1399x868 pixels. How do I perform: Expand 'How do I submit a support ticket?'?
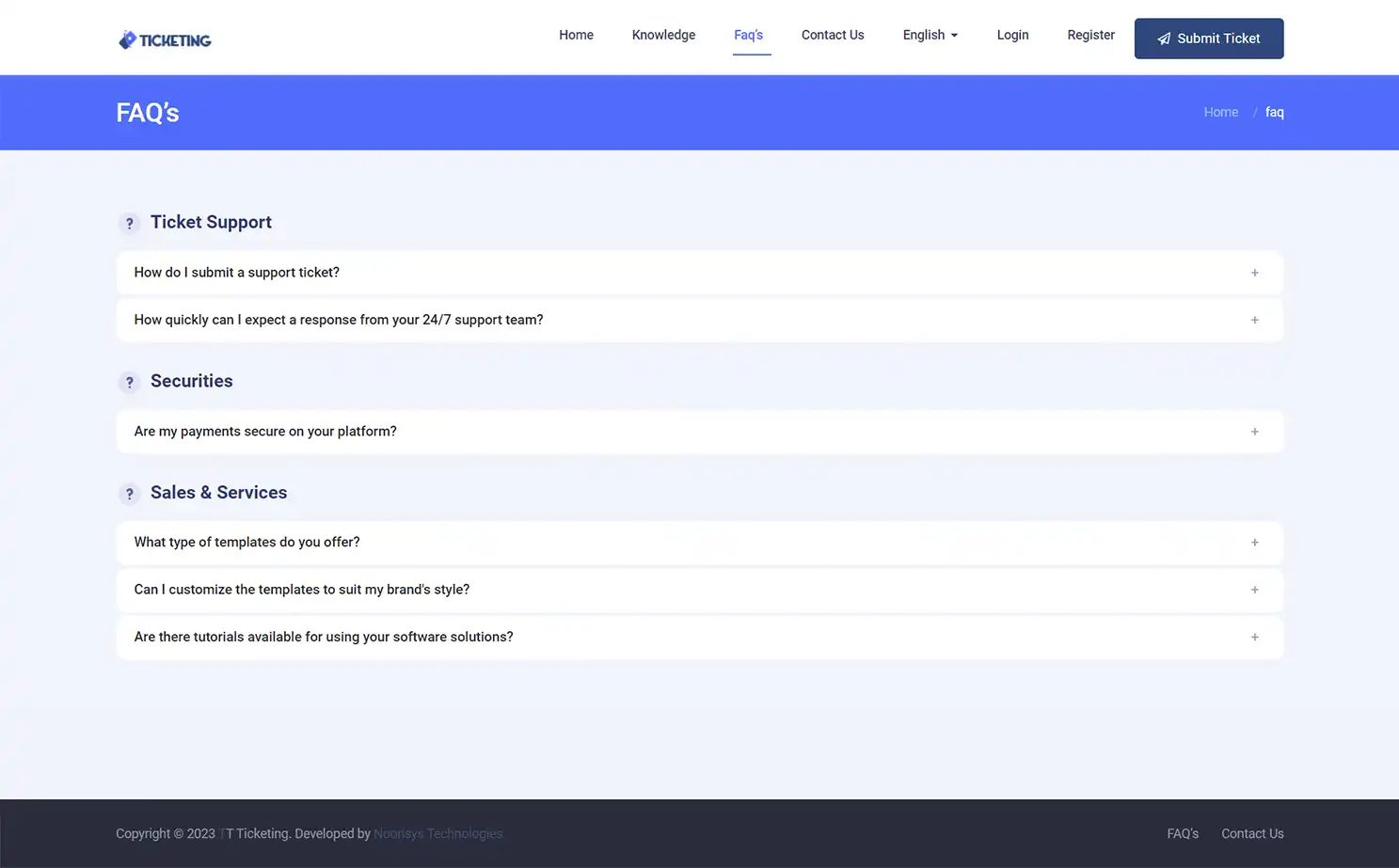pos(1254,272)
